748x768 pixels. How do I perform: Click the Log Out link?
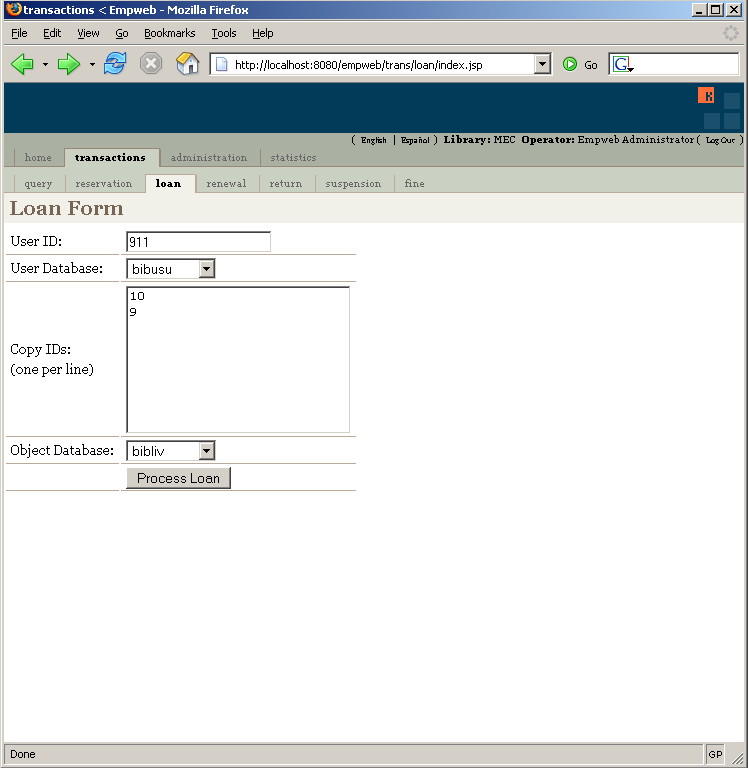point(720,140)
